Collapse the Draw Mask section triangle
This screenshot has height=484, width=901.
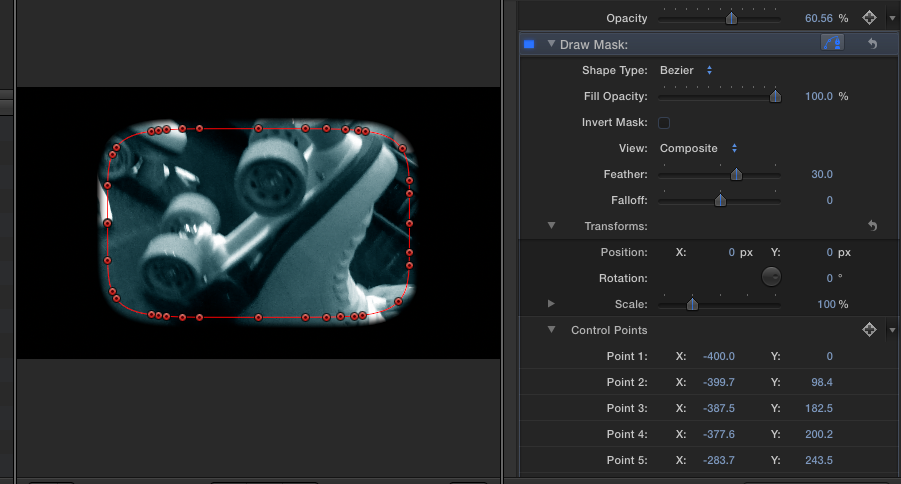[551, 44]
